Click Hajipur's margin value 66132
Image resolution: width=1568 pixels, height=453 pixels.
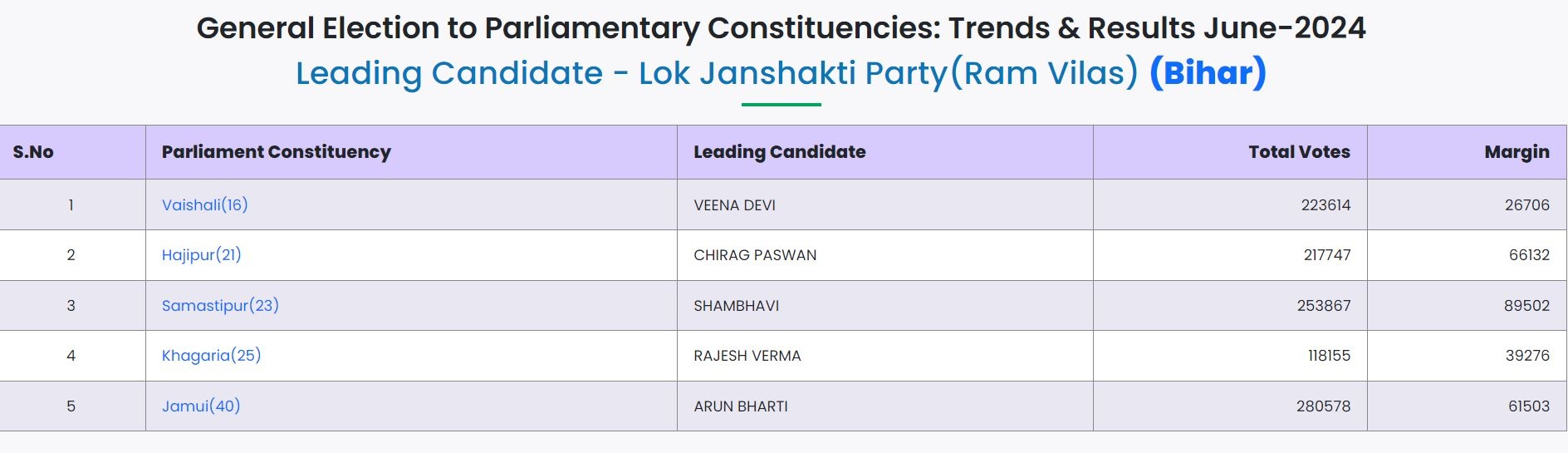[x=1529, y=255]
